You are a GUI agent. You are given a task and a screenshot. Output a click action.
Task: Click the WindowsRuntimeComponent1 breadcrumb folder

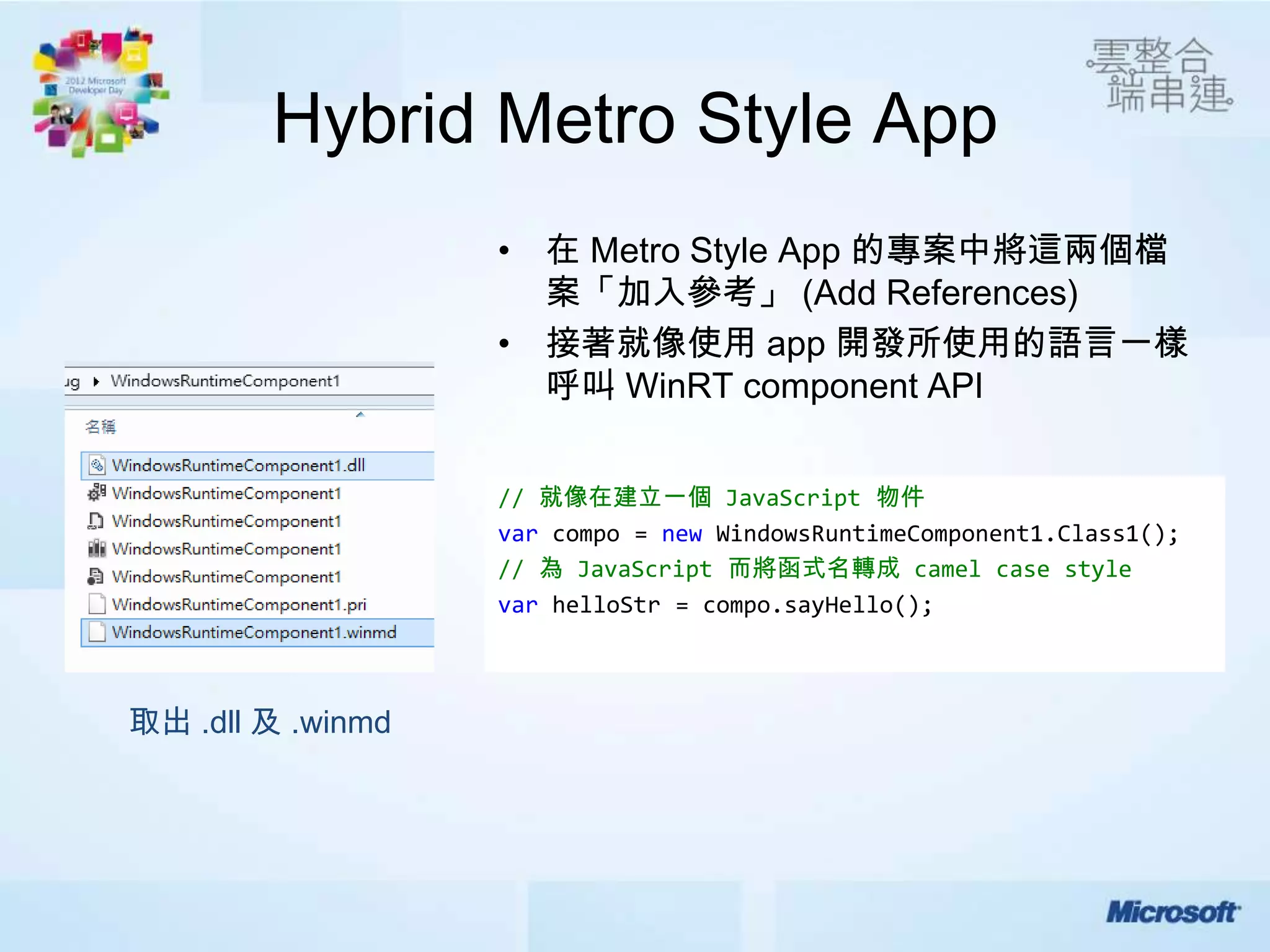click(x=225, y=381)
